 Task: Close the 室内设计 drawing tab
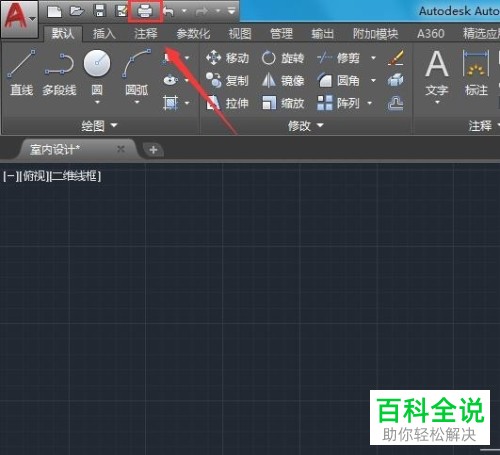[121, 149]
